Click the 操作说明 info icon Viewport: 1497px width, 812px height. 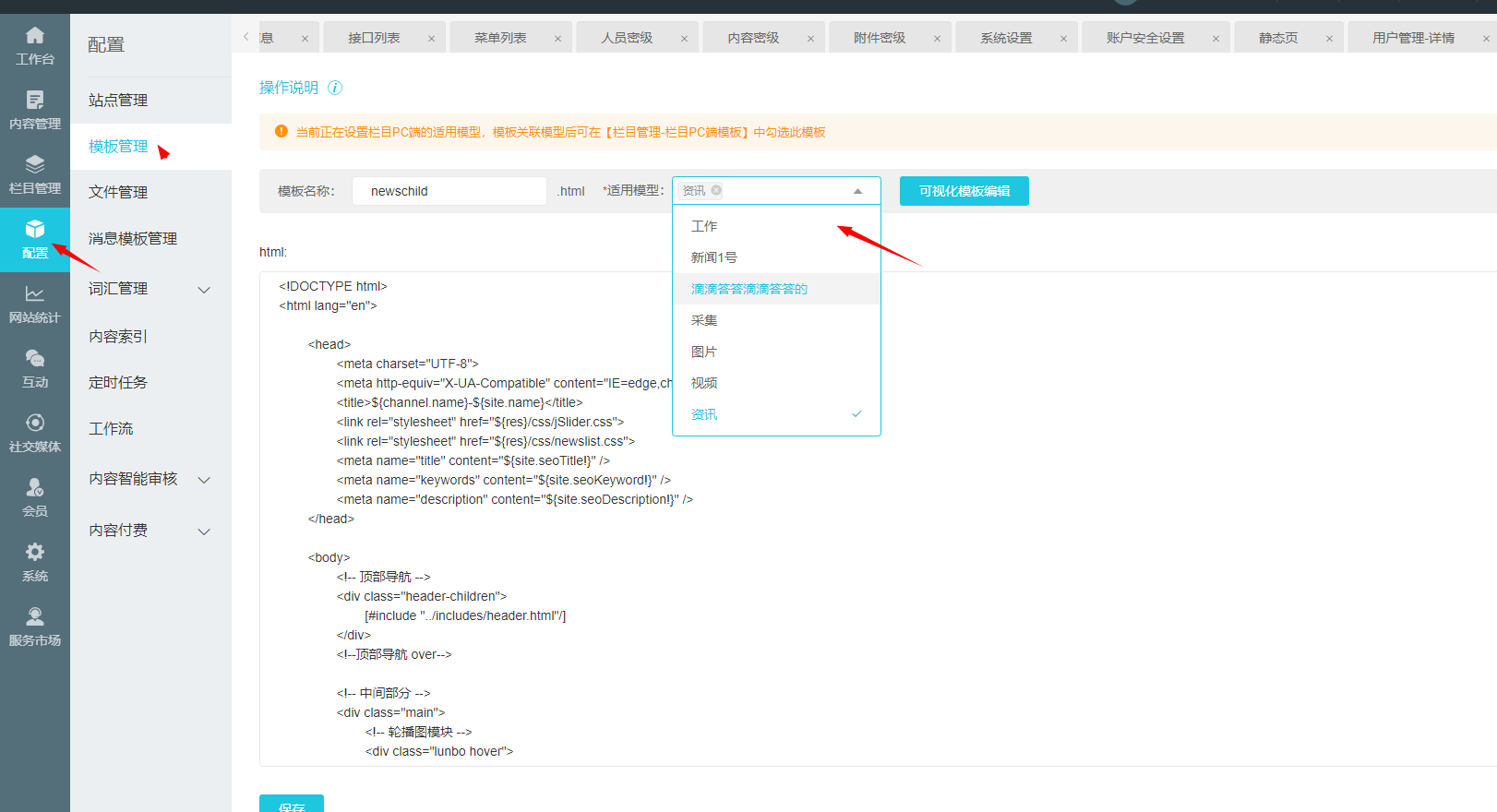point(335,88)
